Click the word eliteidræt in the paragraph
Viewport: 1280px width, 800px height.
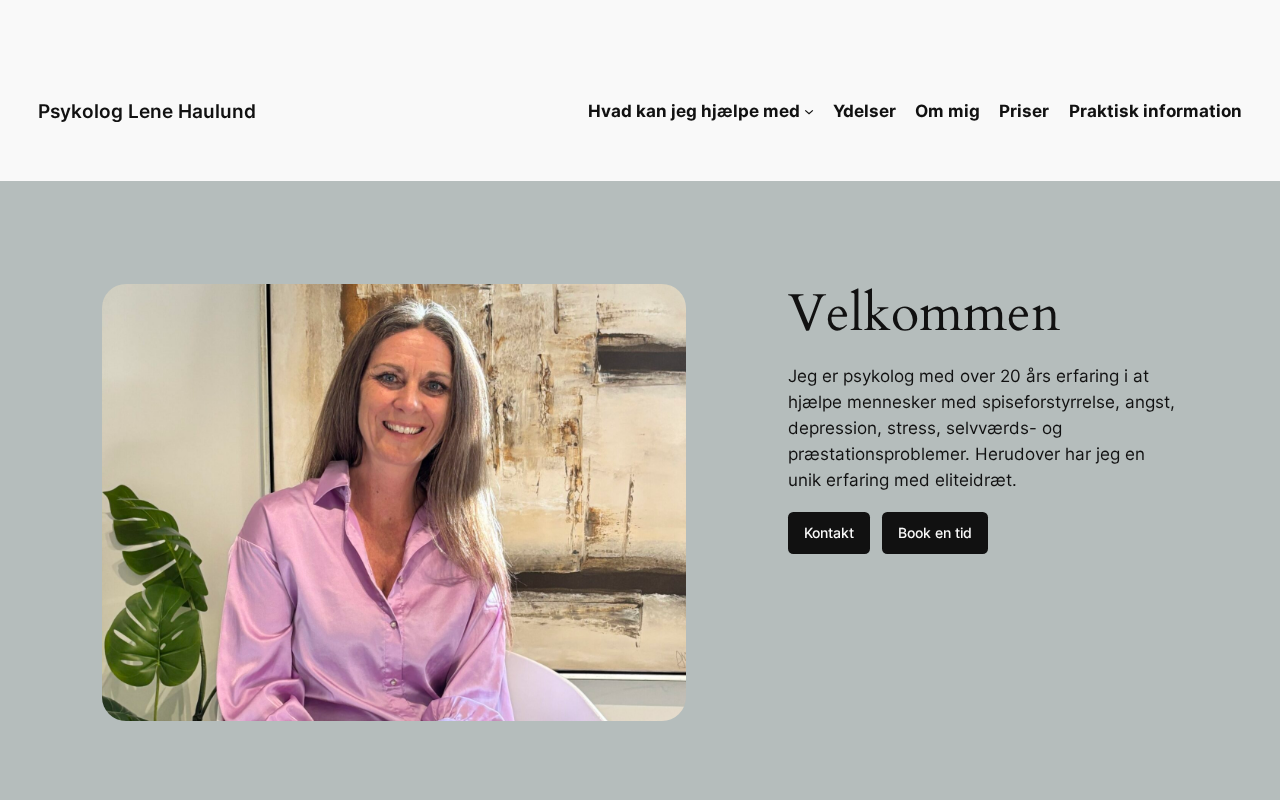click(975, 480)
